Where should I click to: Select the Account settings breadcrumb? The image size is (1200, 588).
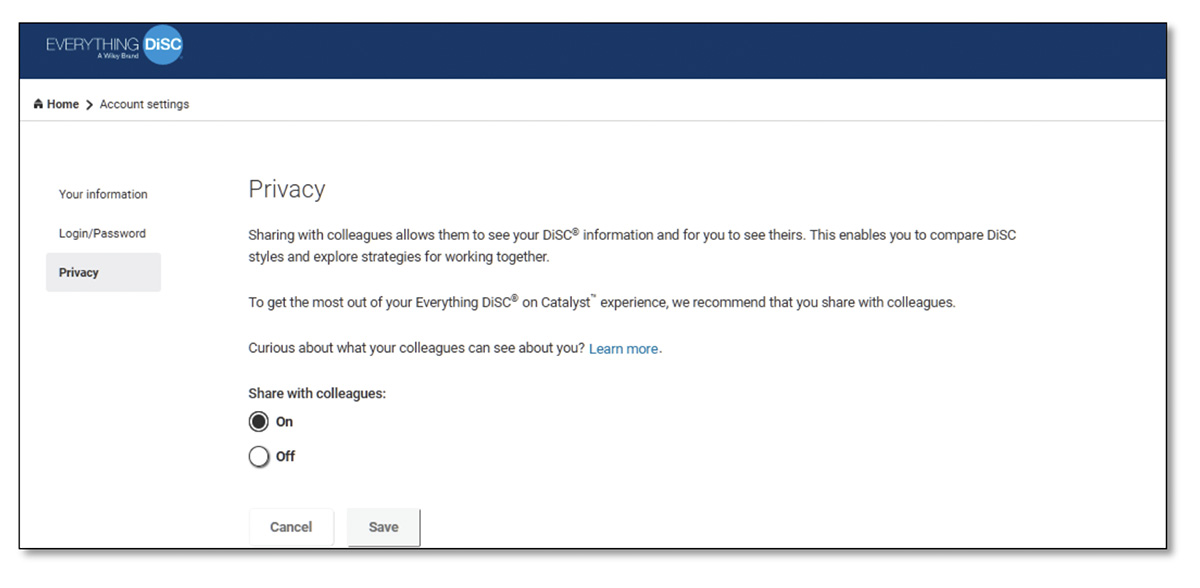144,104
